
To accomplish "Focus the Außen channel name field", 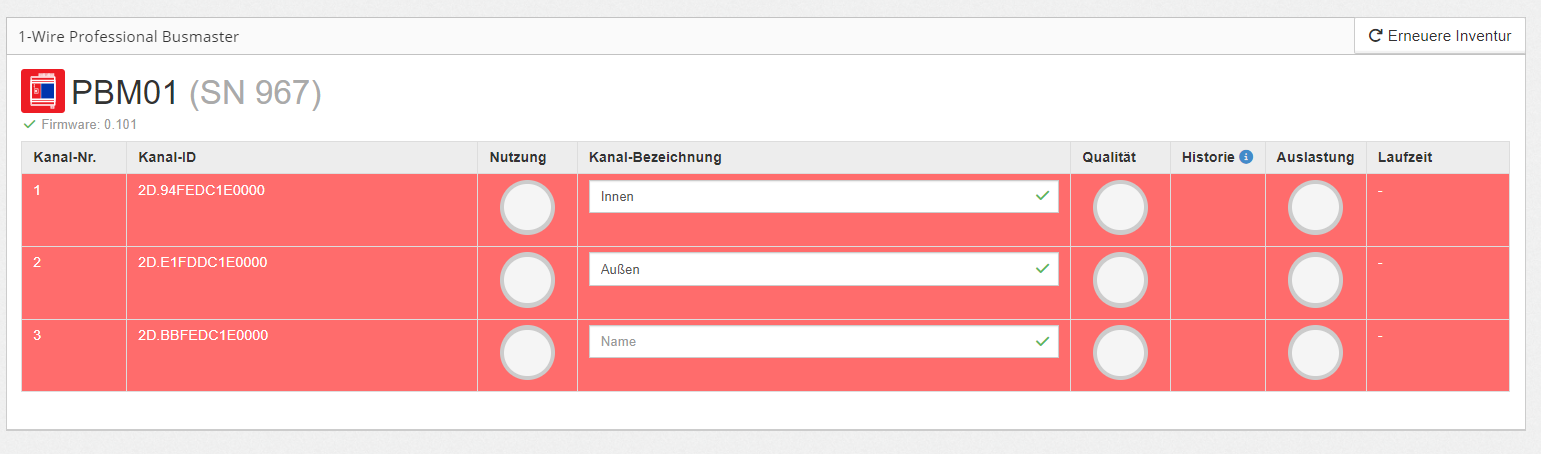I will pyautogui.click(x=823, y=269).
